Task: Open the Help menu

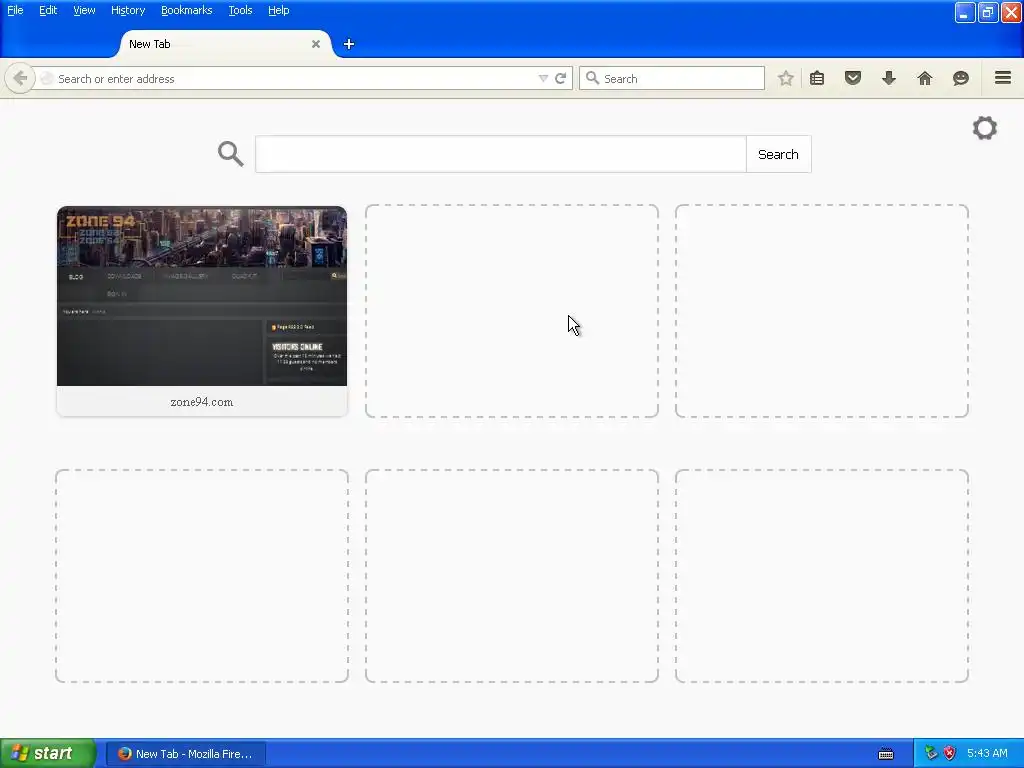Action: point(278,10)
